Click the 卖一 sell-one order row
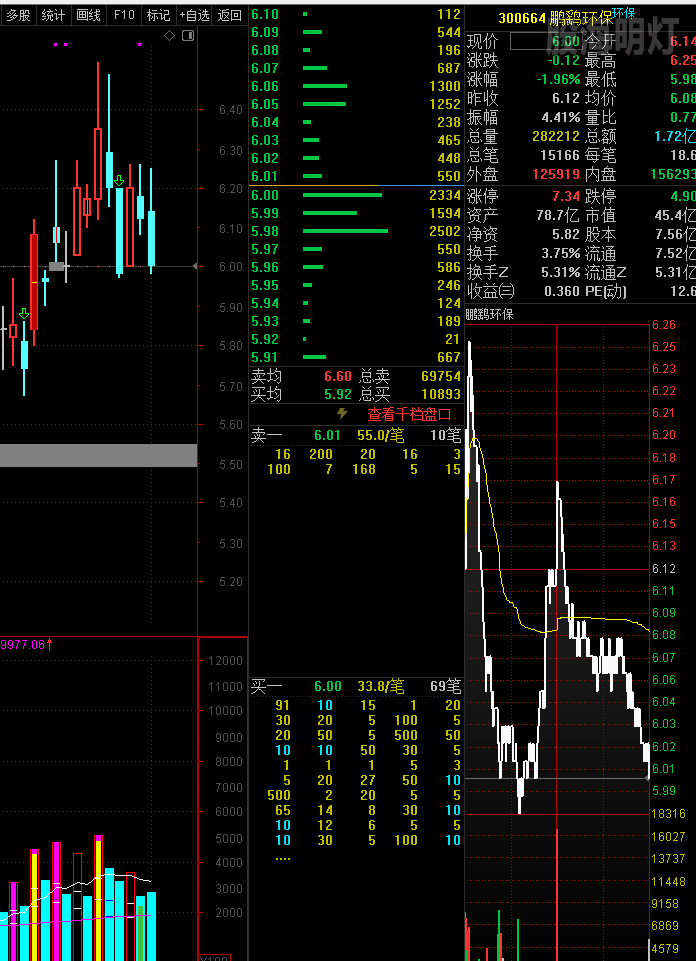 355,435
